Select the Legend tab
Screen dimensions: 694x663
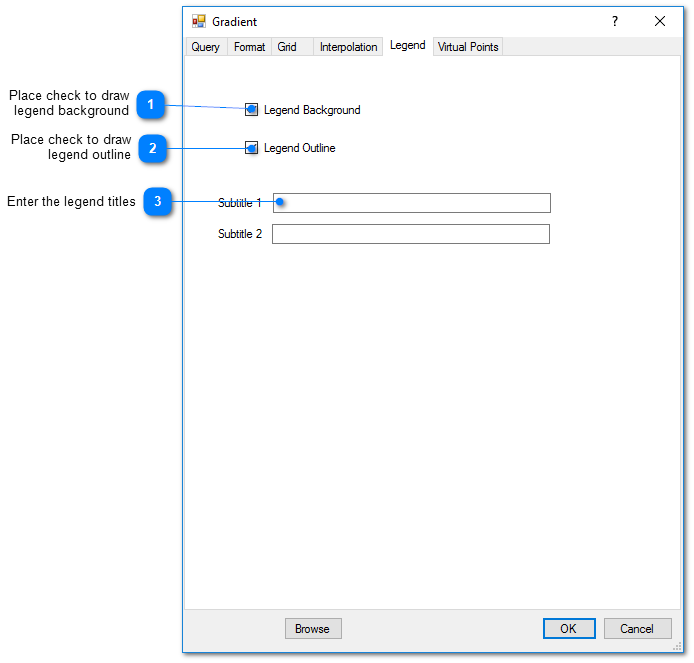point(407,46)
